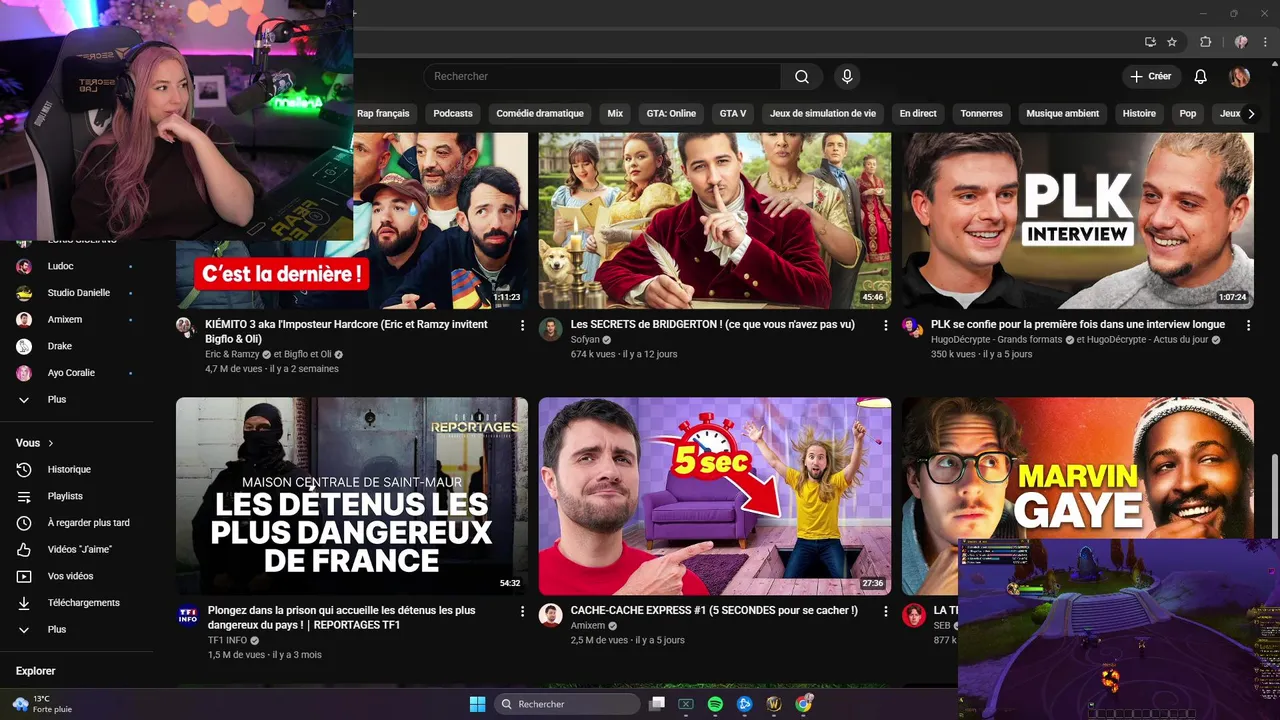Click the Windows taskbar Rechercher box

569,704
